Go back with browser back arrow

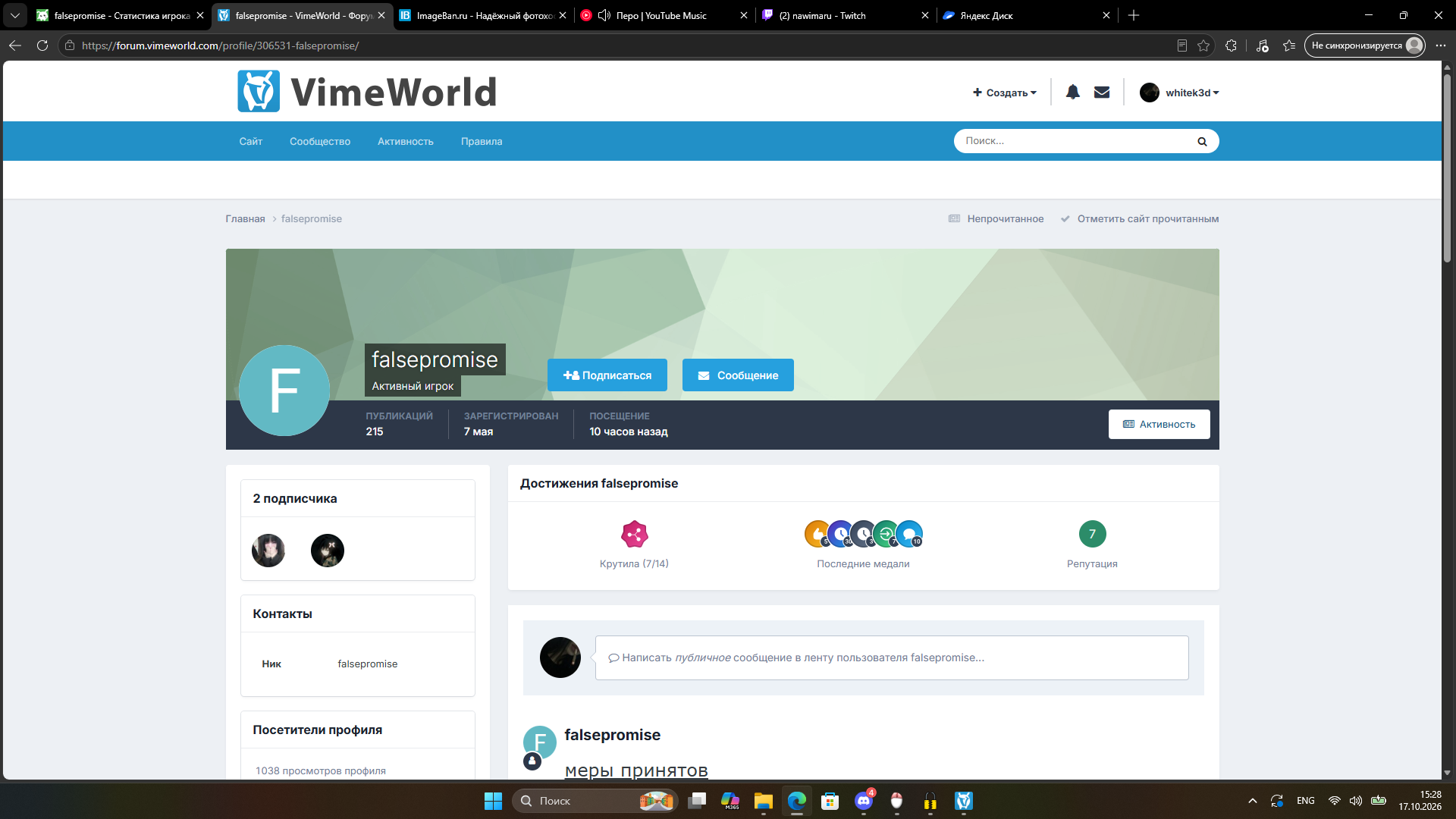click(x=15, y=45)
